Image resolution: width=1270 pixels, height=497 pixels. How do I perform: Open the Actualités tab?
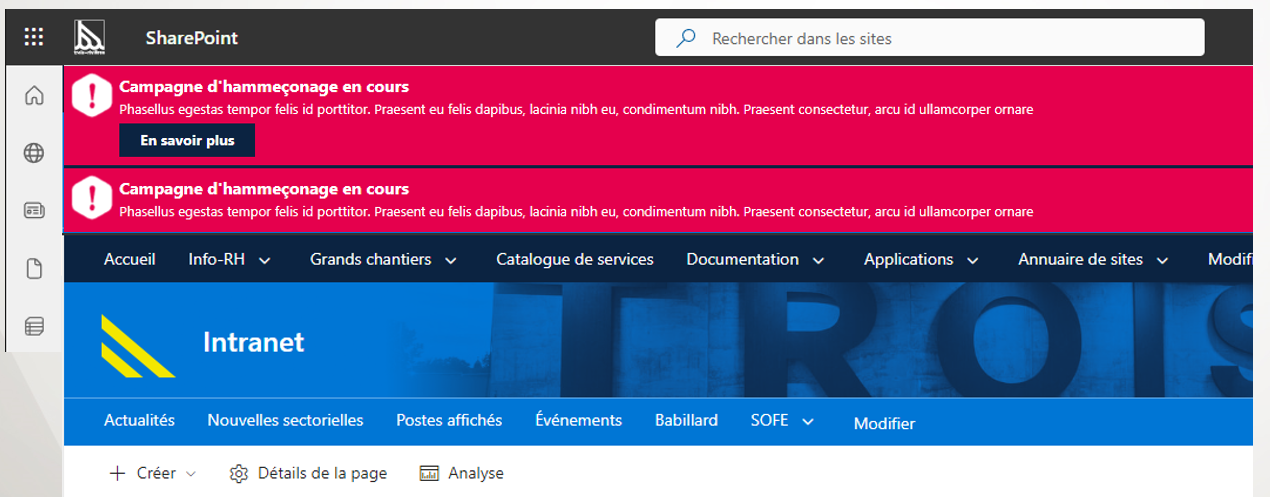click(x=139, y=420)
